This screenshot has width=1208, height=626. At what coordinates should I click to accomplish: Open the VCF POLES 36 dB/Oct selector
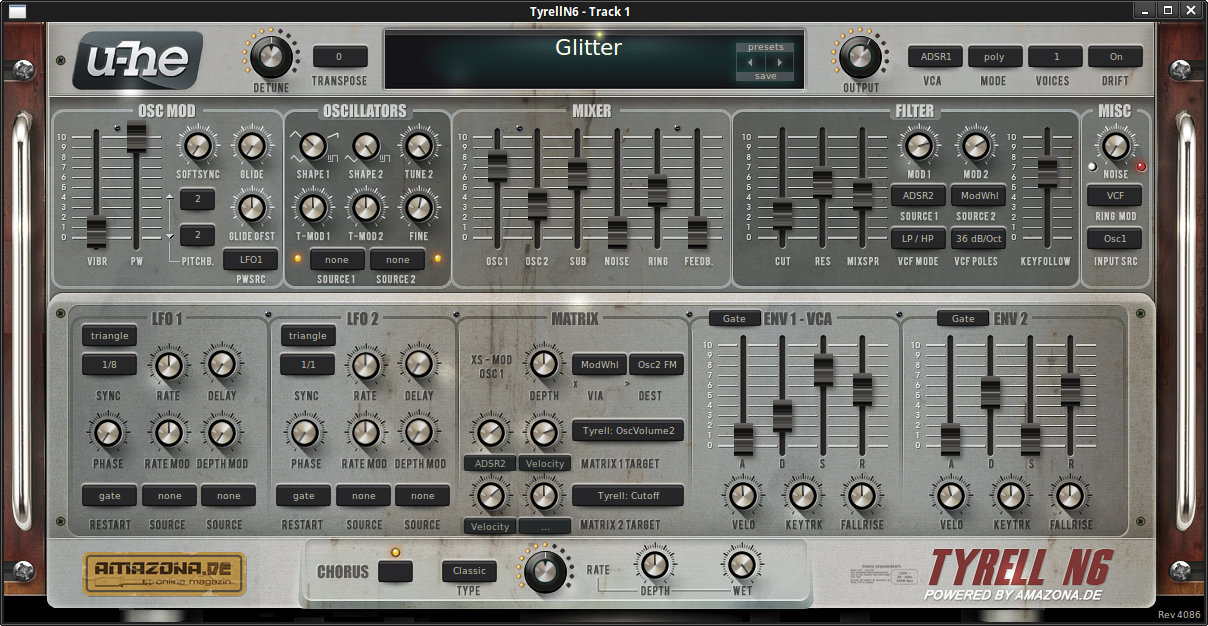977,239
